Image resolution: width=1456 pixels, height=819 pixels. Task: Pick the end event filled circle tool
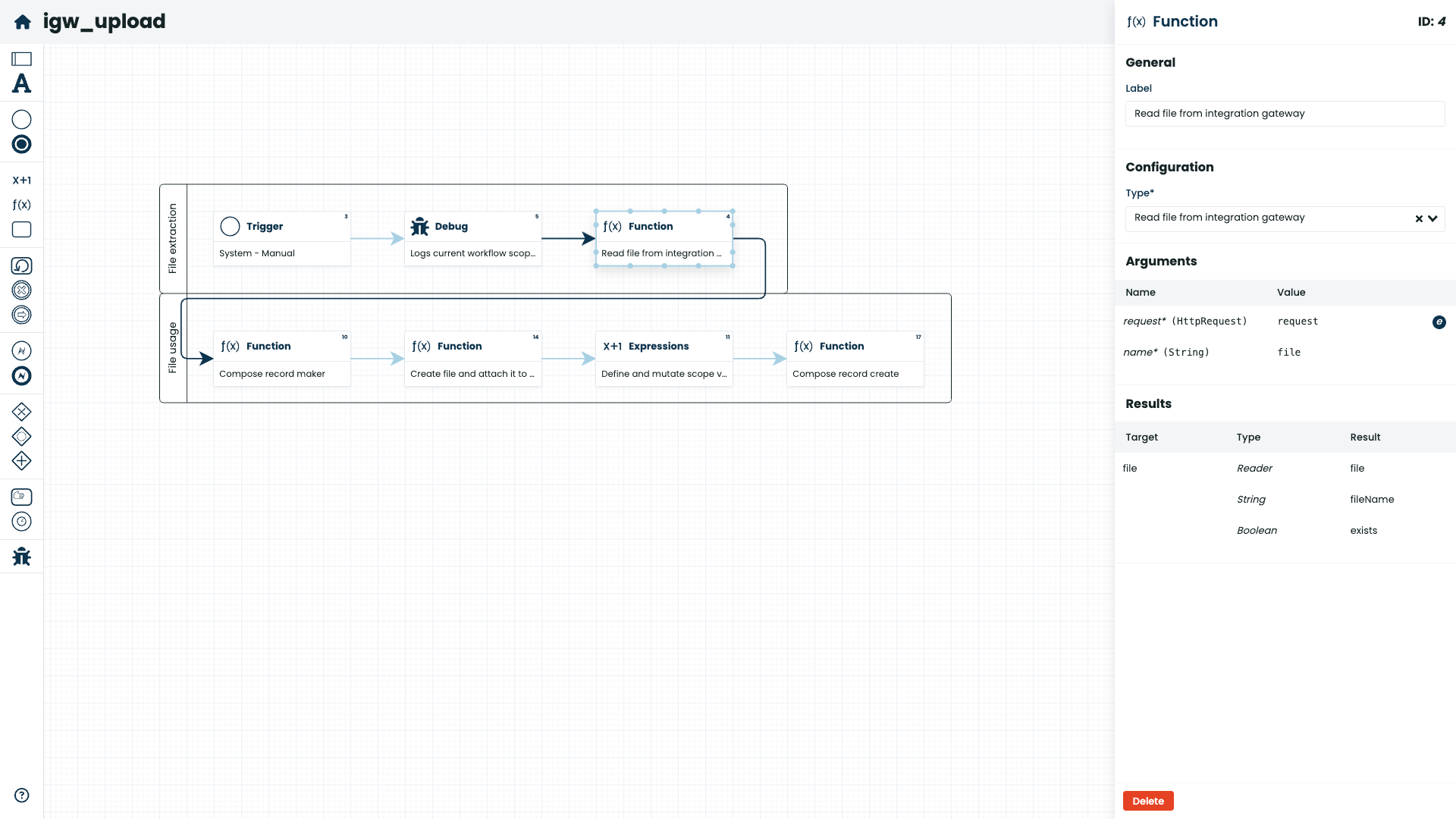tap(21, 144)
